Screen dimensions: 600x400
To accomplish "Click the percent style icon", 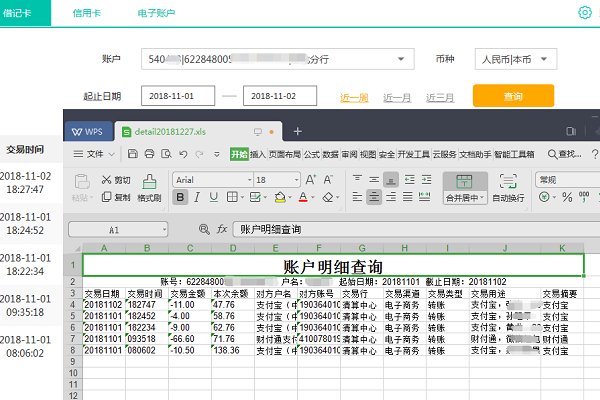I will click(x=567, y=197).
